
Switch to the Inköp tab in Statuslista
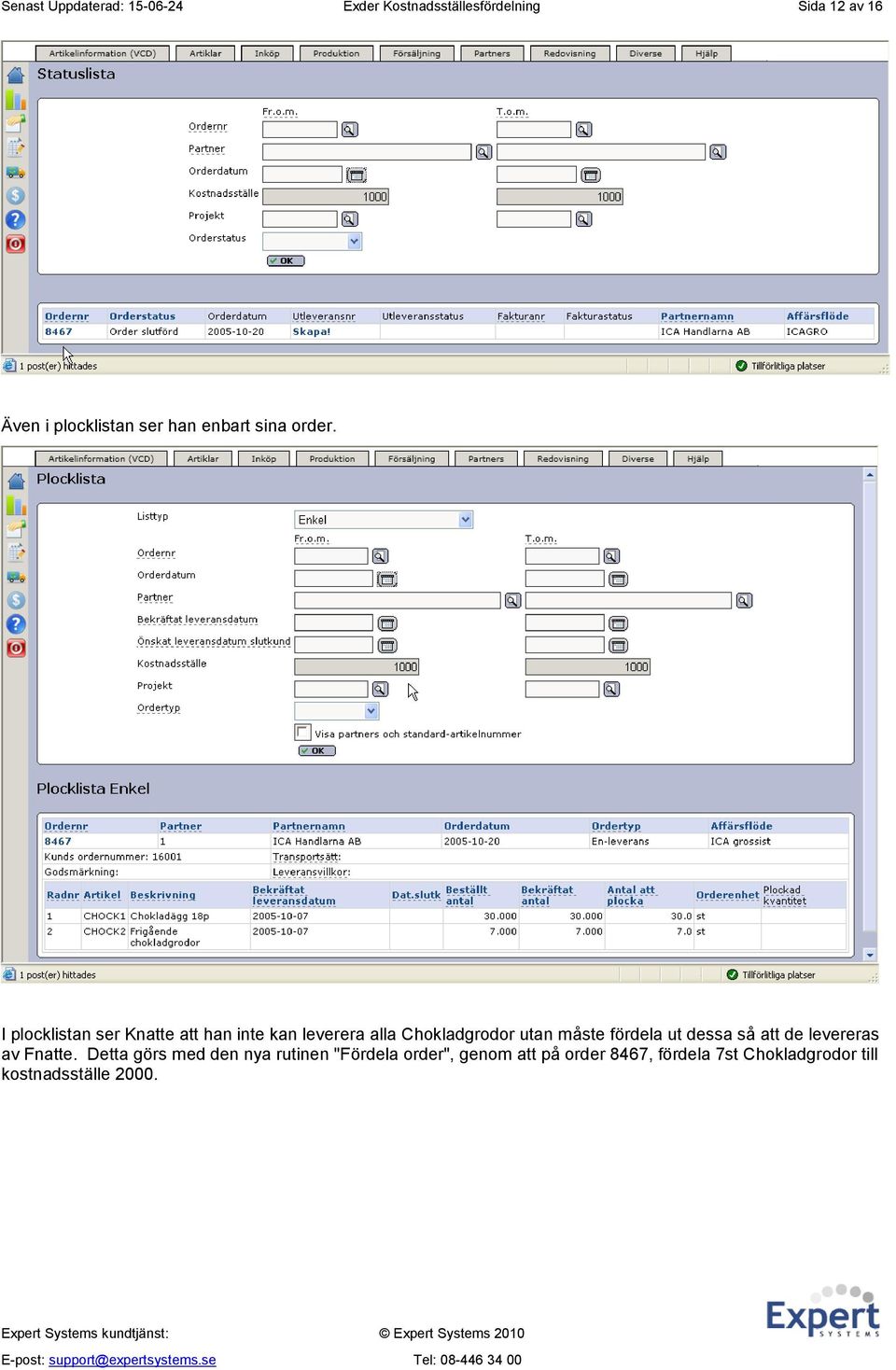click(267, 54)
